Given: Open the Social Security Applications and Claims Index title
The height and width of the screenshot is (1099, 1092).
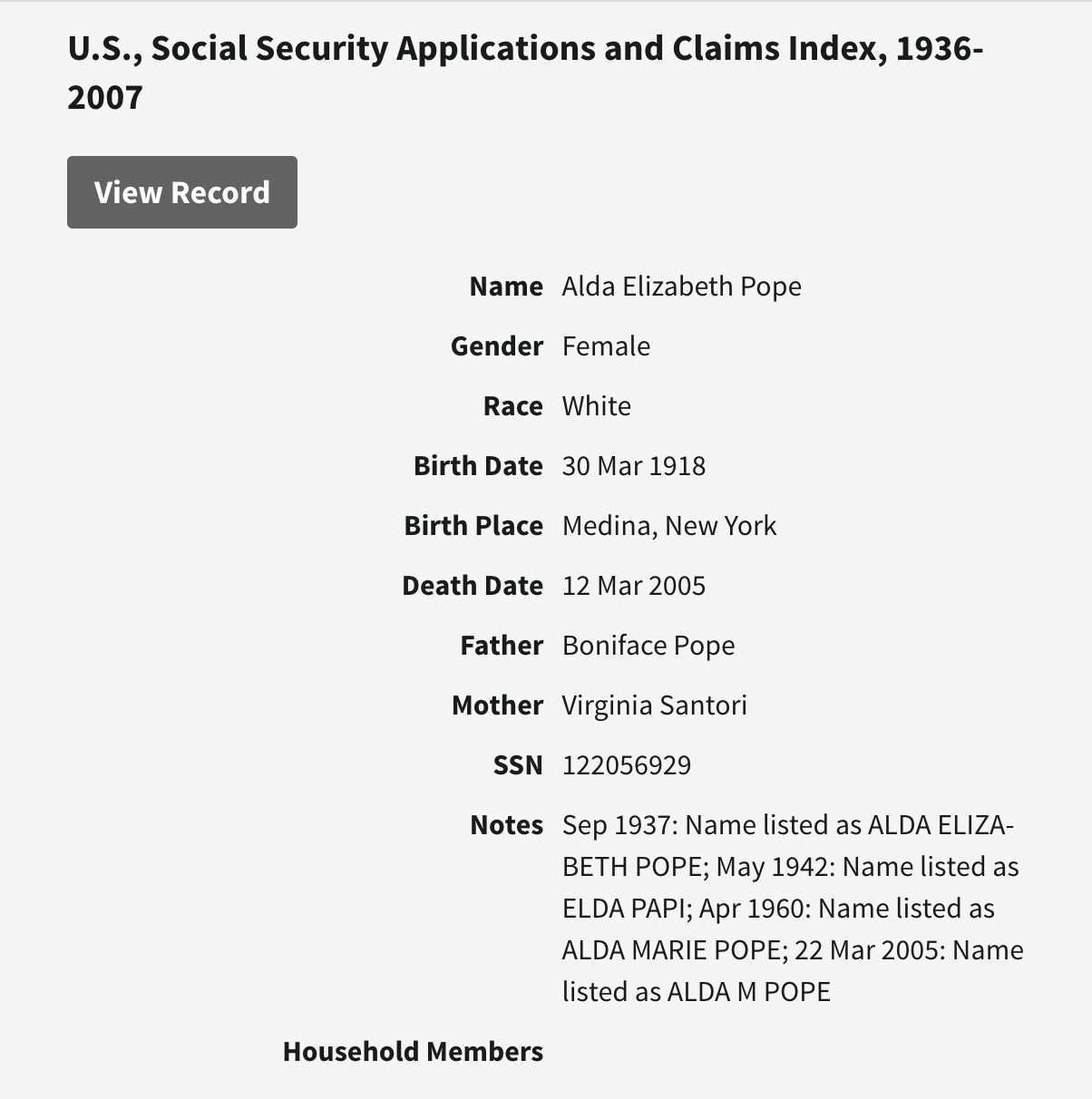Looking at the screenshot, I should pos(525,73).
